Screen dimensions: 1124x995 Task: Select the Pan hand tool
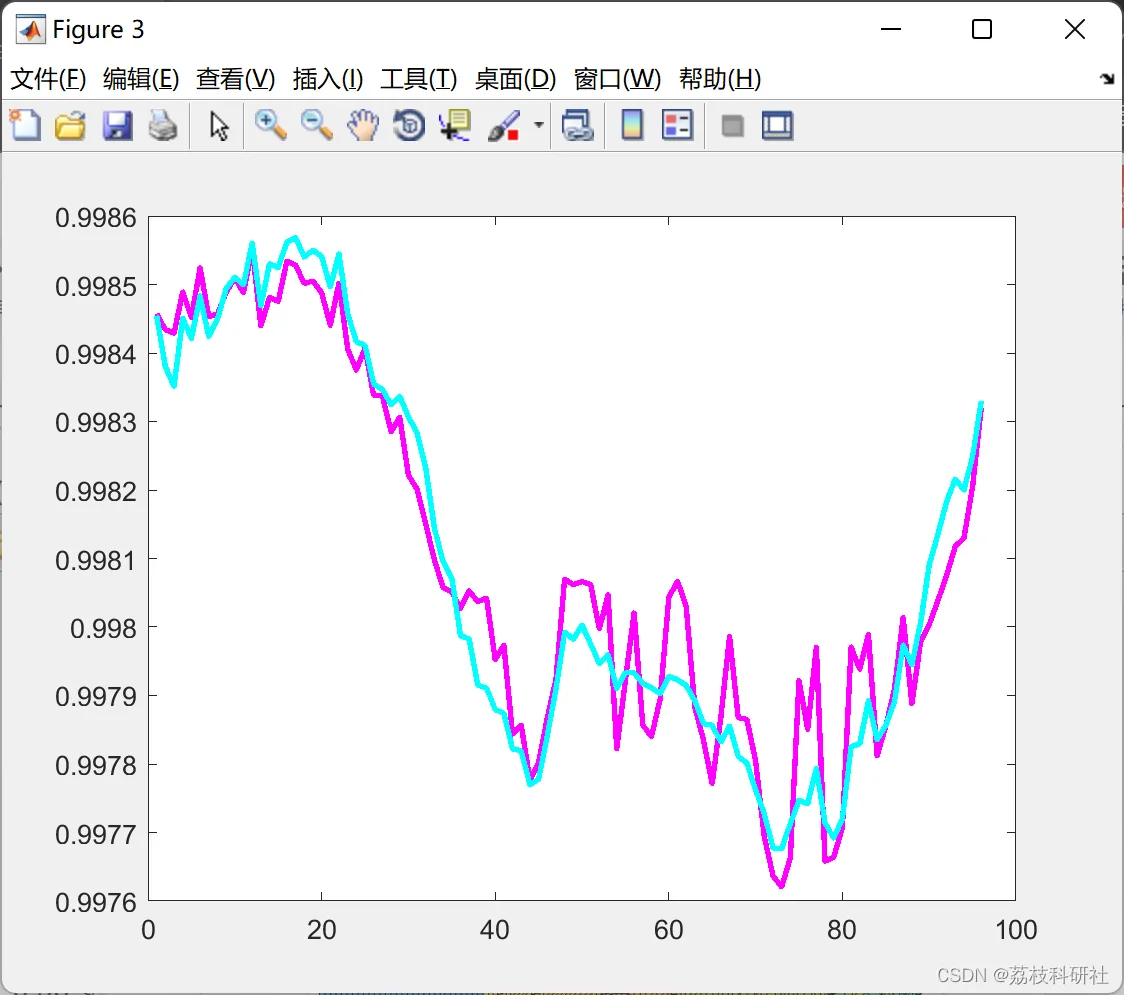tap(363, 125)
